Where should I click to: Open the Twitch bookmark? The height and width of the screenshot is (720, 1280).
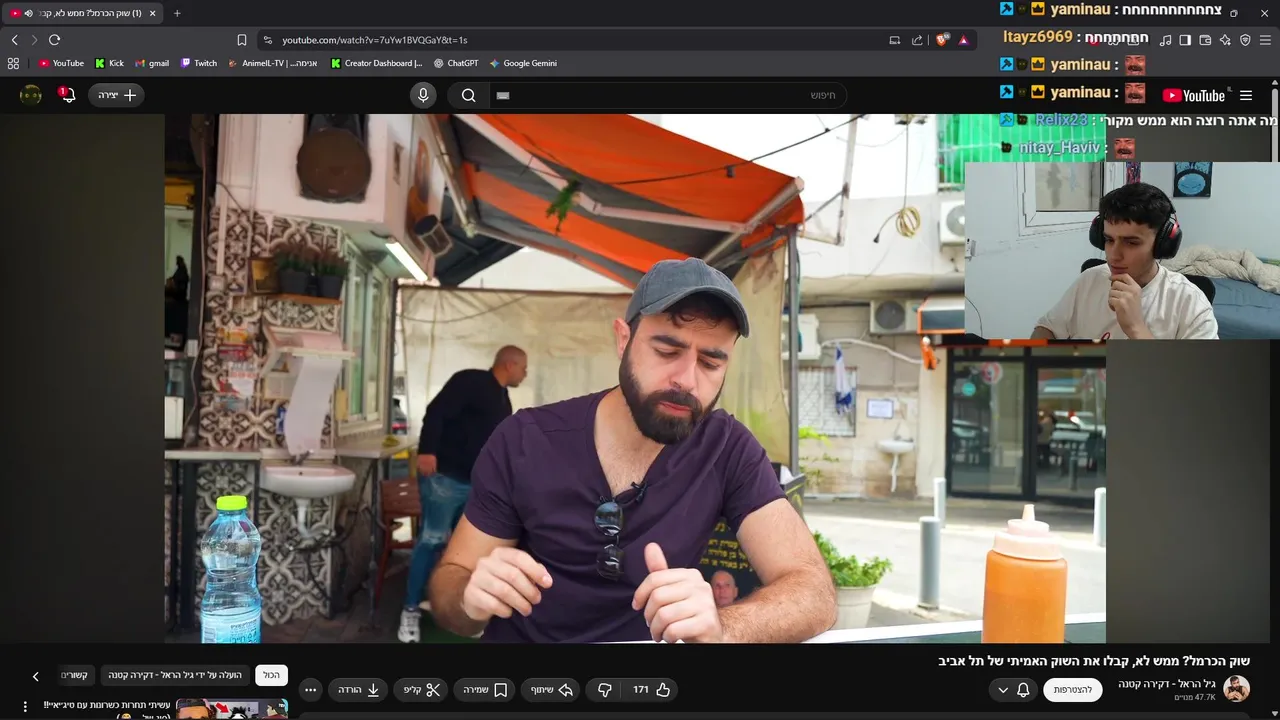pyautogui.click(x=199, y=63)
